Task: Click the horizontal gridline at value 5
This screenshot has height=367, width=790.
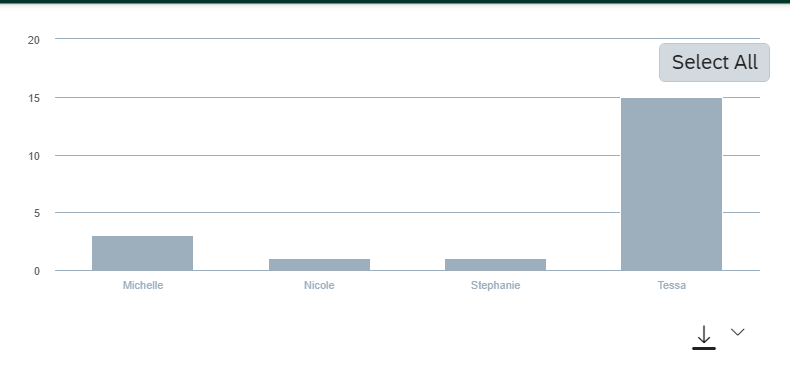Action: click(x=338, y=213)
